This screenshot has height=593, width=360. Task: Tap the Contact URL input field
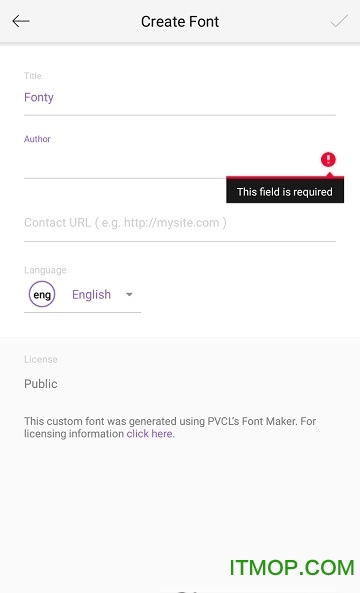[180, 223]
